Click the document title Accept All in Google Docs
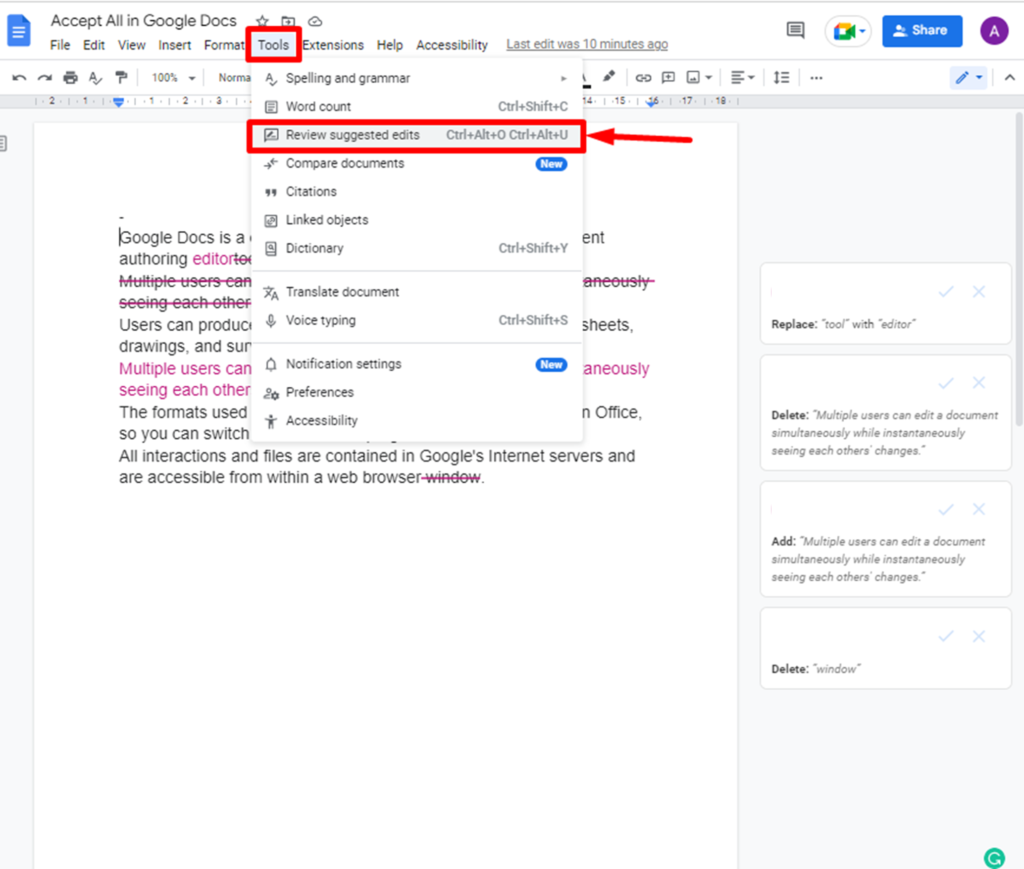 tap(144, 21)
